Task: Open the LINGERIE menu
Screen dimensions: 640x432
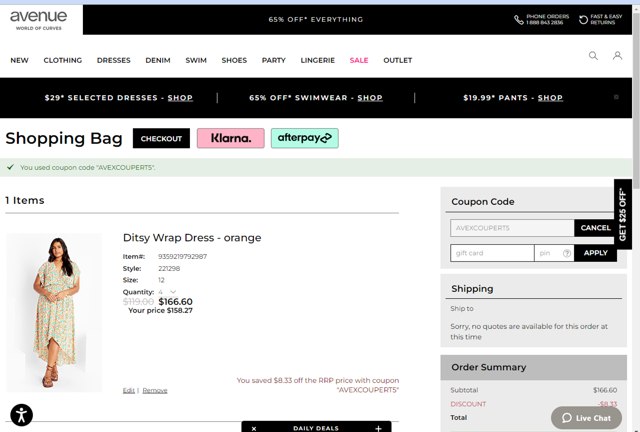Action: pos(318,60)
